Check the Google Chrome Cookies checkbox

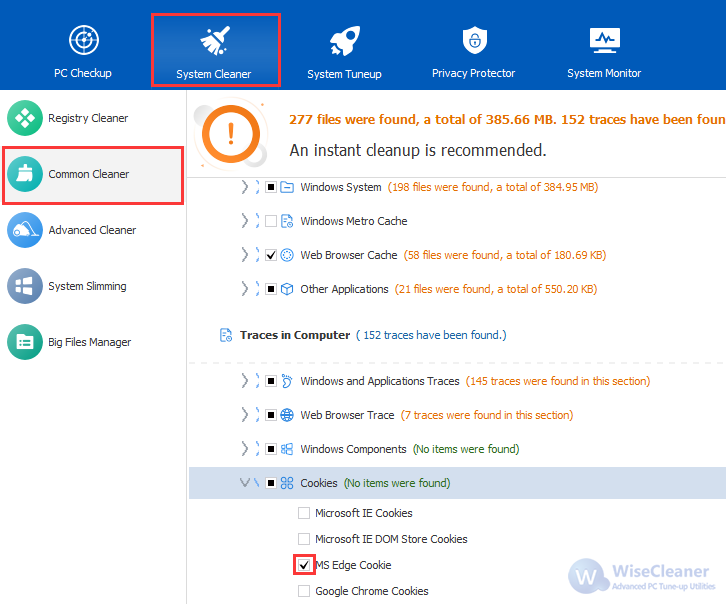[304, 591]
